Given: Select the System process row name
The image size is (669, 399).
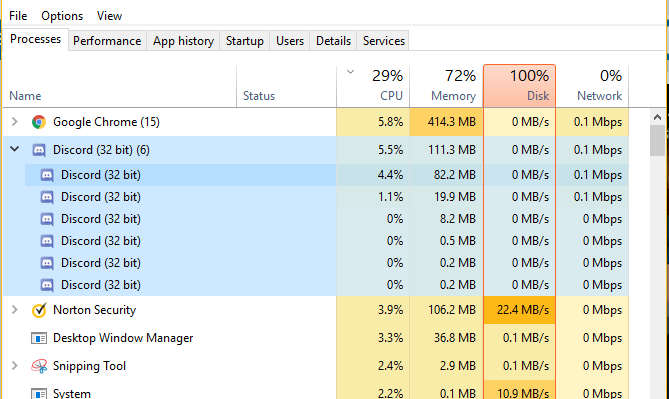Looking at the screenshot, I should [x=72, y=393].
